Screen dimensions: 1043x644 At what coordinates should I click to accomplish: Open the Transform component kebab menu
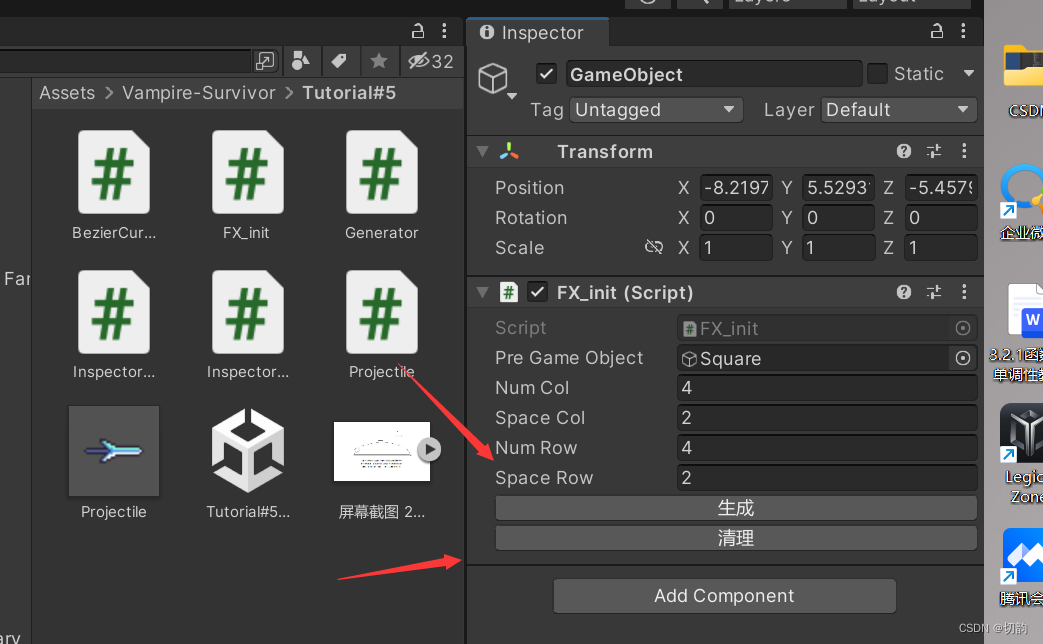click(964, 151)
